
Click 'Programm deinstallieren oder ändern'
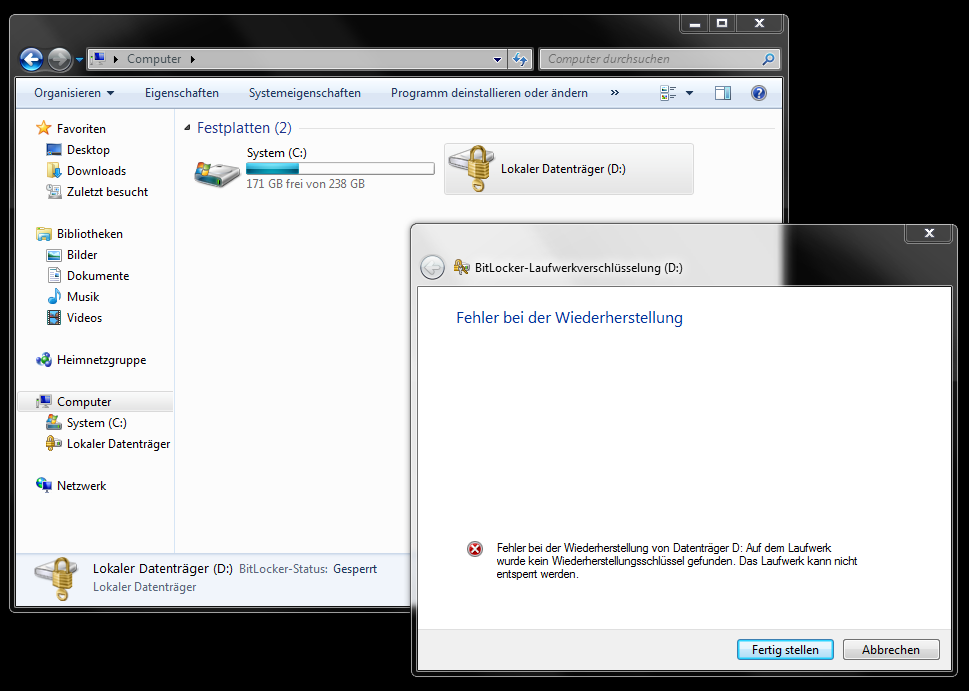pos(489,93)
